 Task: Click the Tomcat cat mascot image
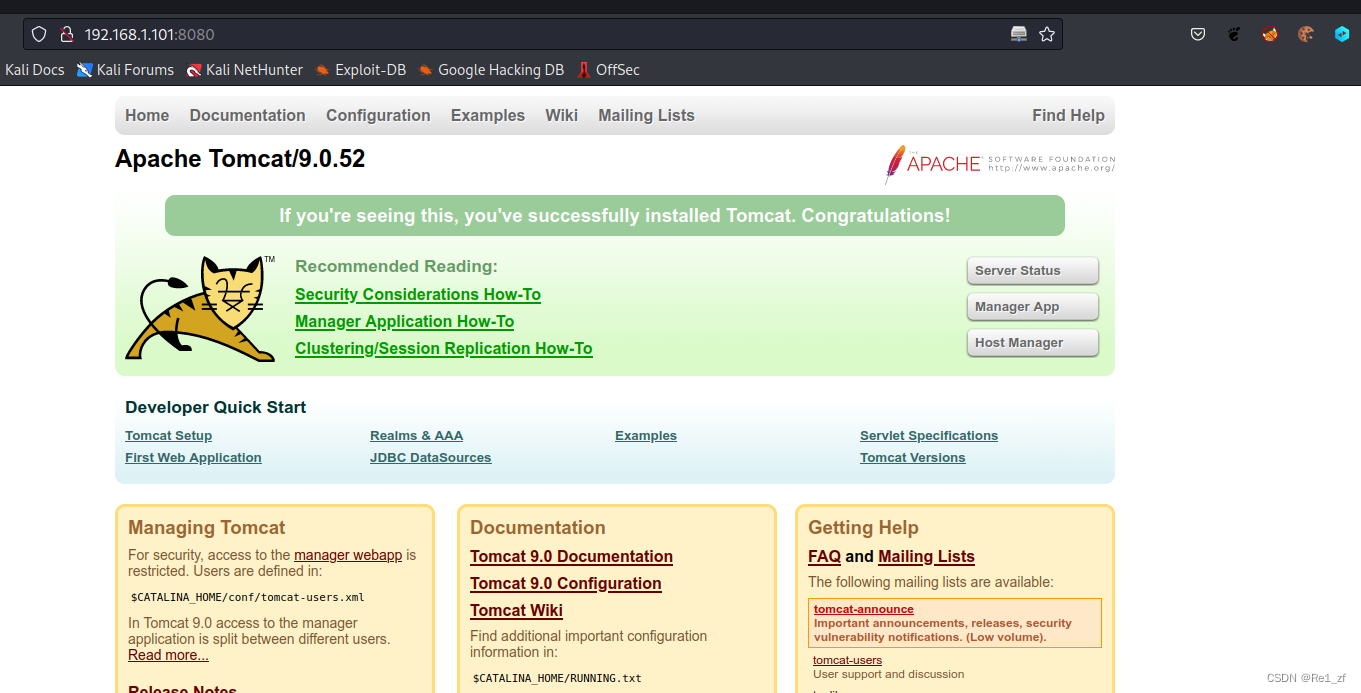point(201,309)
